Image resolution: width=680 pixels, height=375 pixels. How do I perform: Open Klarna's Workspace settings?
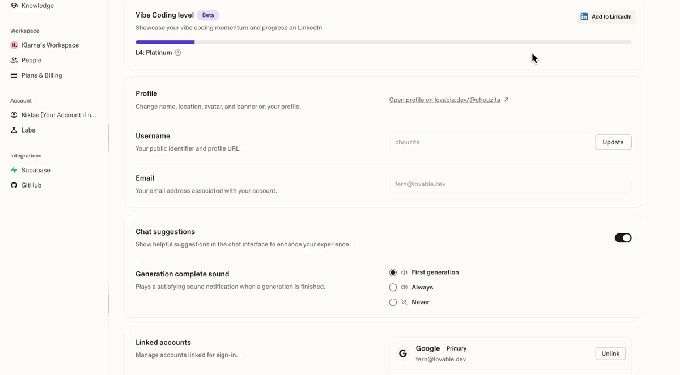click(45, 45)
